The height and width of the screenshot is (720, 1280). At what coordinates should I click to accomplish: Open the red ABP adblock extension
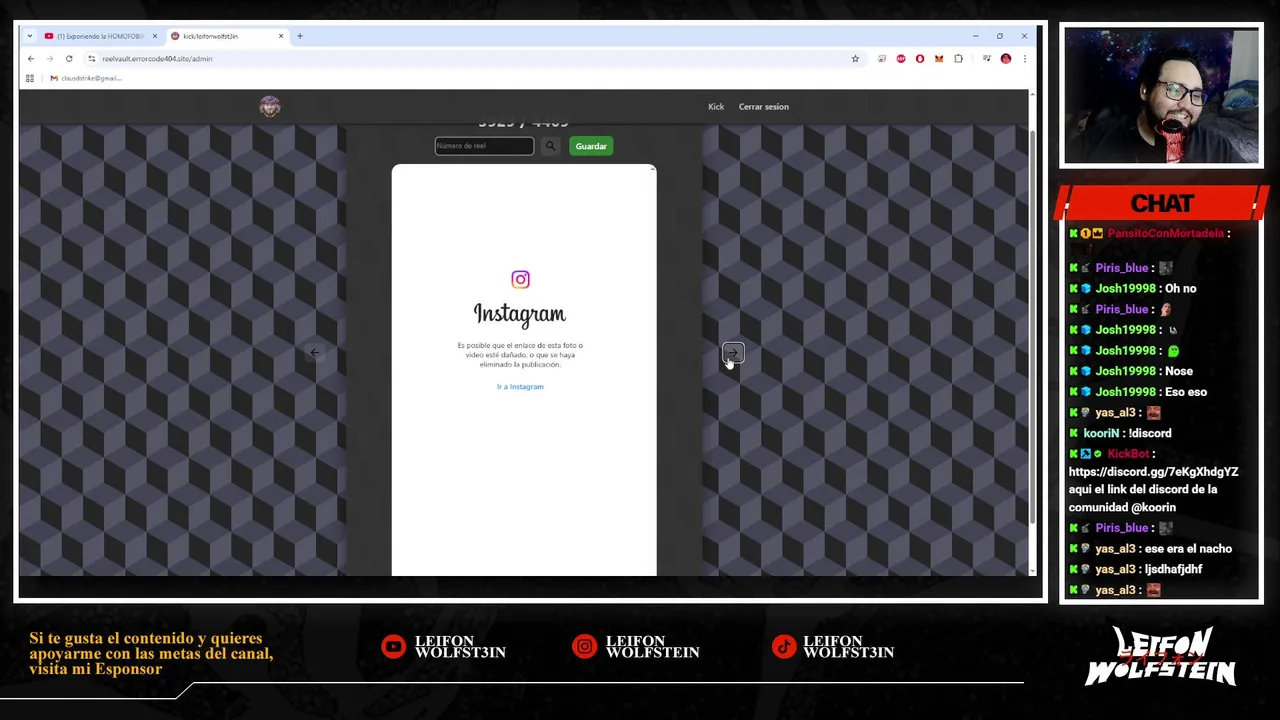coord(901,59)
